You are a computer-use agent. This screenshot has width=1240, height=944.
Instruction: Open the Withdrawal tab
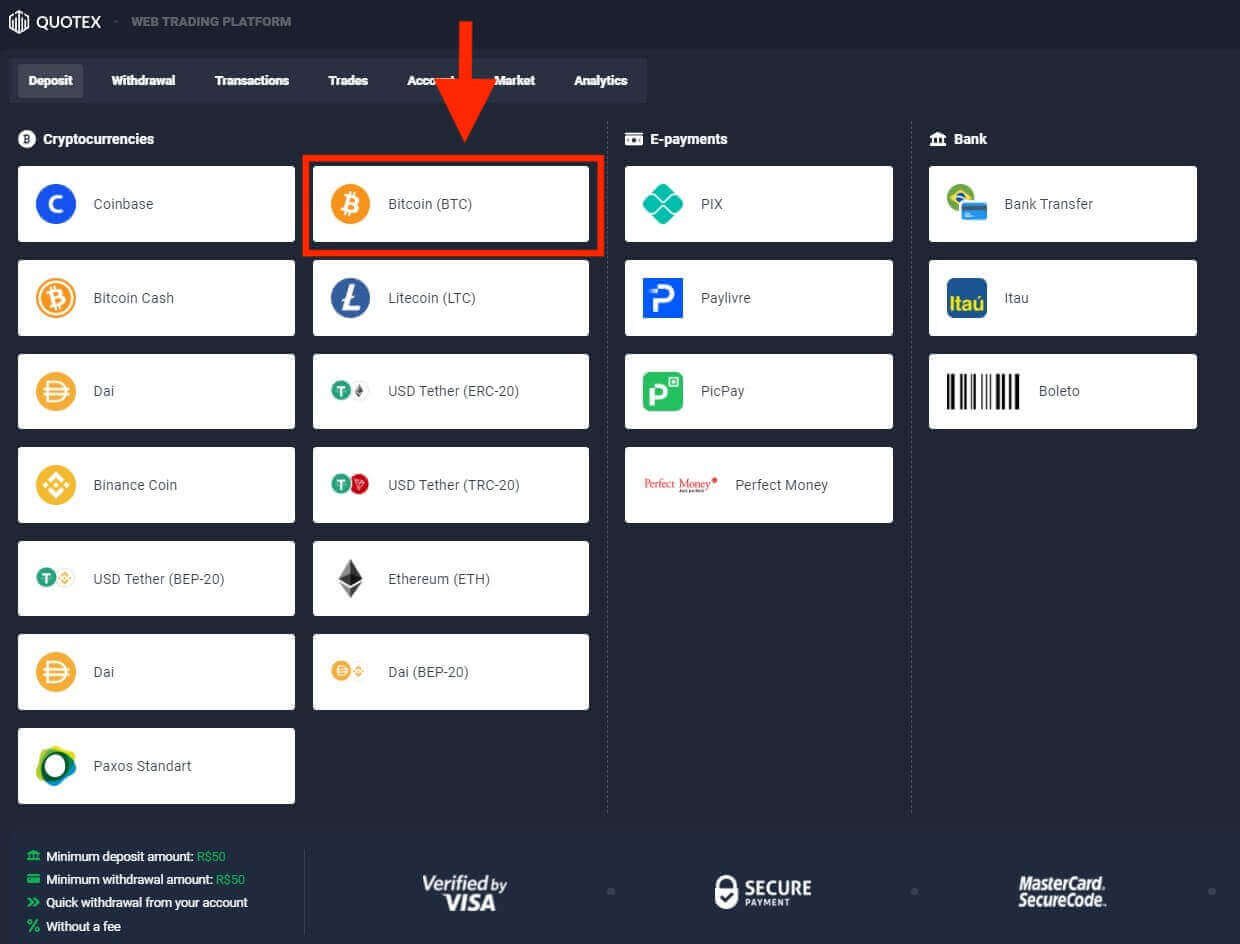[x=143, y=81]
